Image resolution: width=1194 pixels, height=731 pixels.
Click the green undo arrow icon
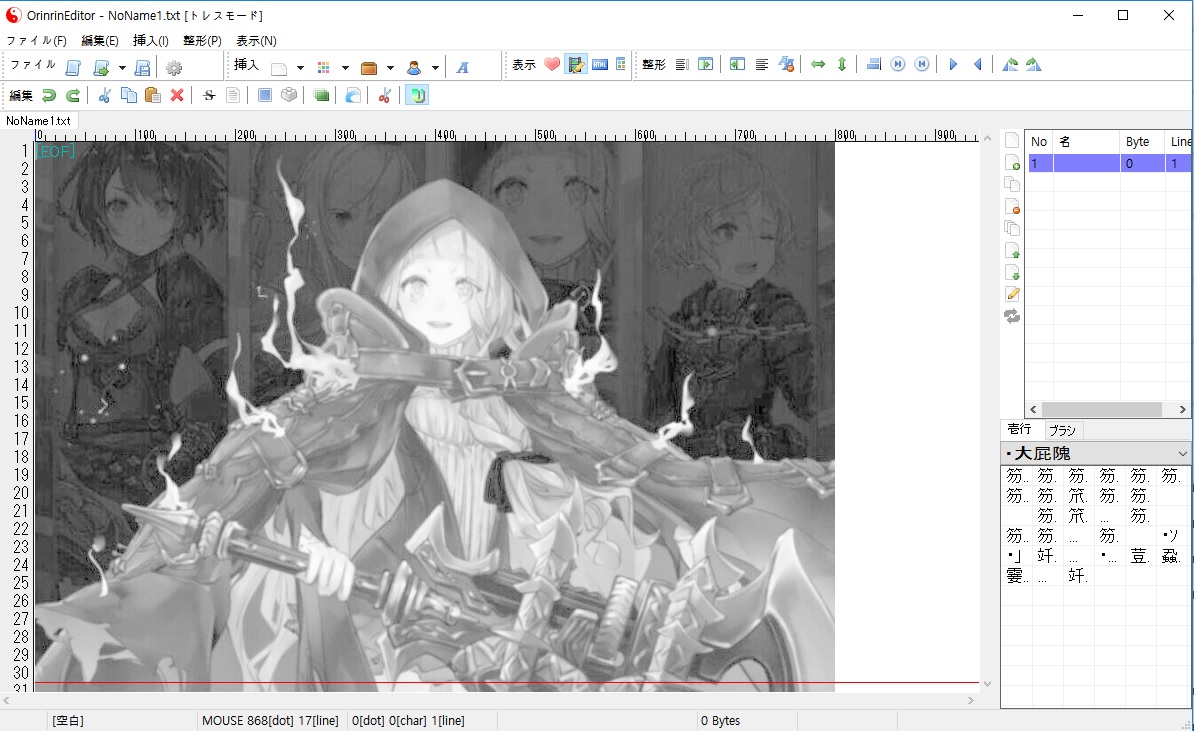coord(49,95)
